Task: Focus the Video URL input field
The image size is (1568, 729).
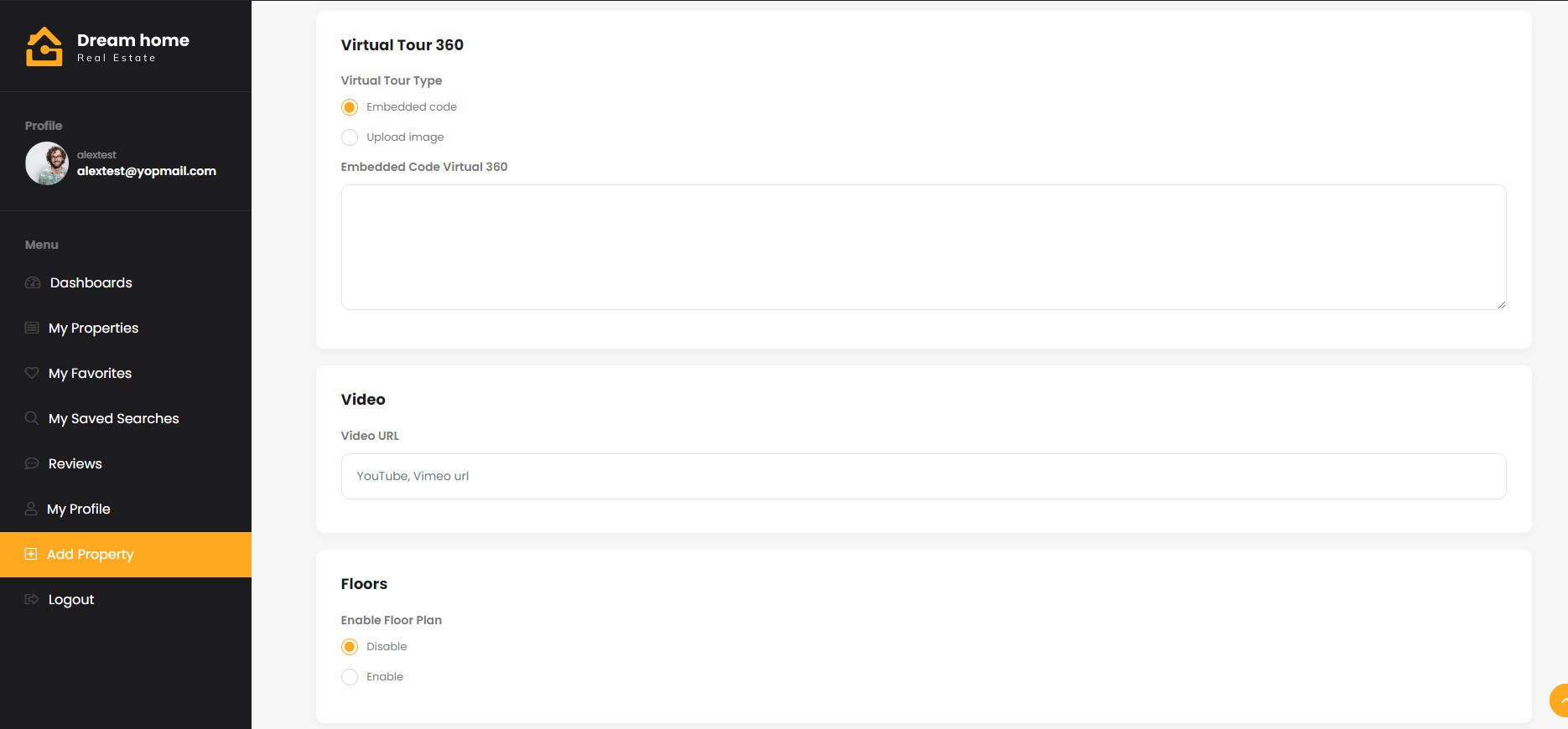Action: 923,476
